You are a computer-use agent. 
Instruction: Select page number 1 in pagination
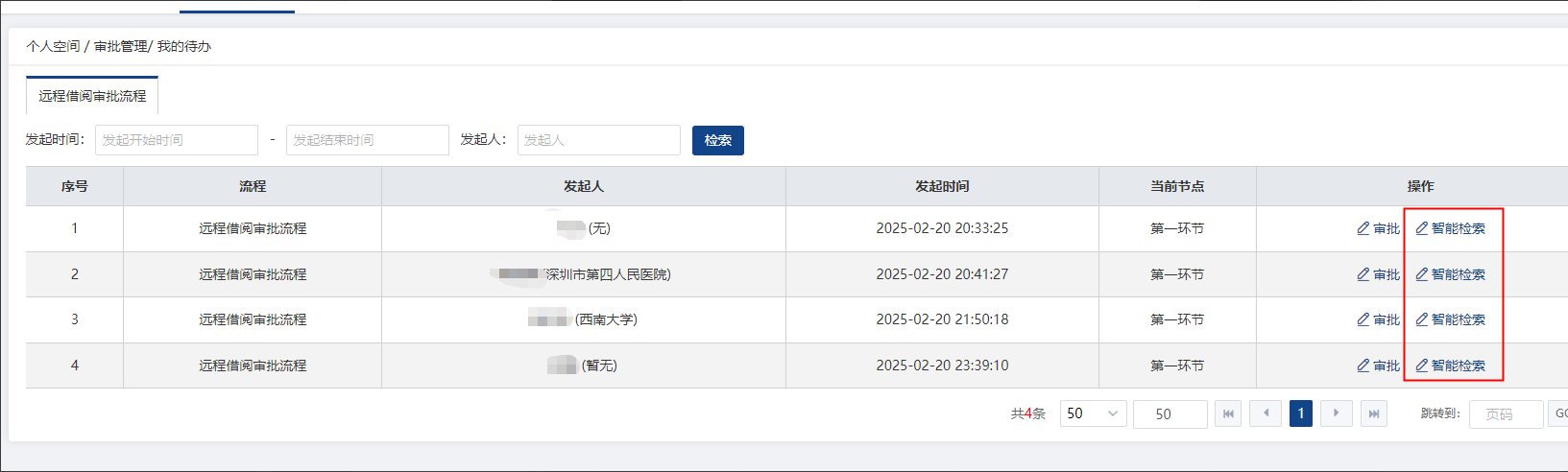pos(1300,413)
